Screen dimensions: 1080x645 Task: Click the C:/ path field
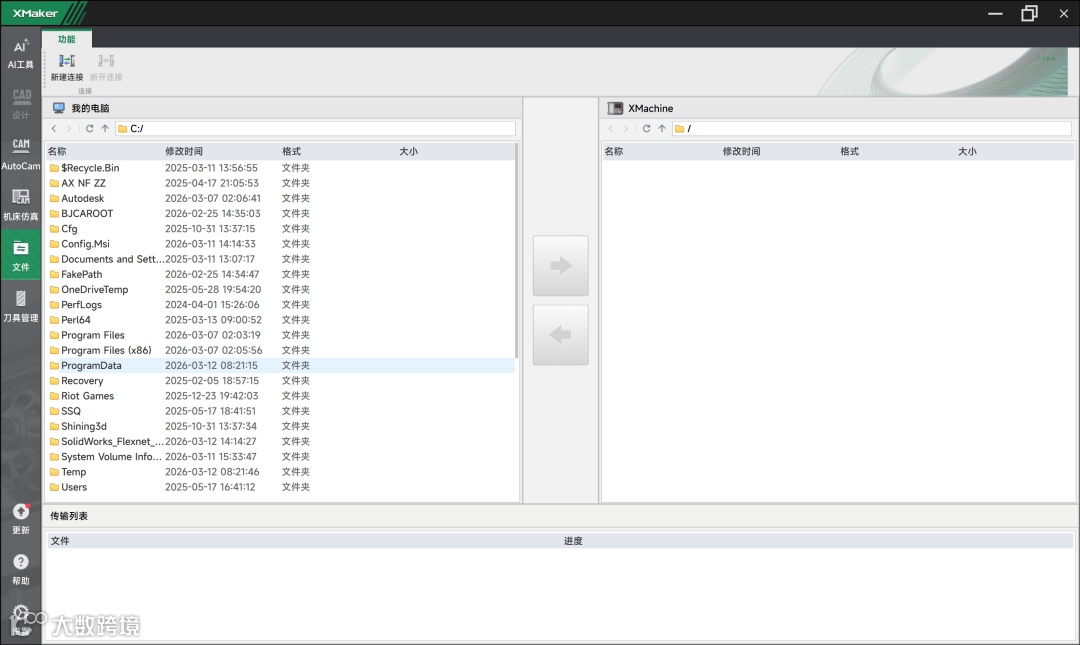click(x=315, y=128)
